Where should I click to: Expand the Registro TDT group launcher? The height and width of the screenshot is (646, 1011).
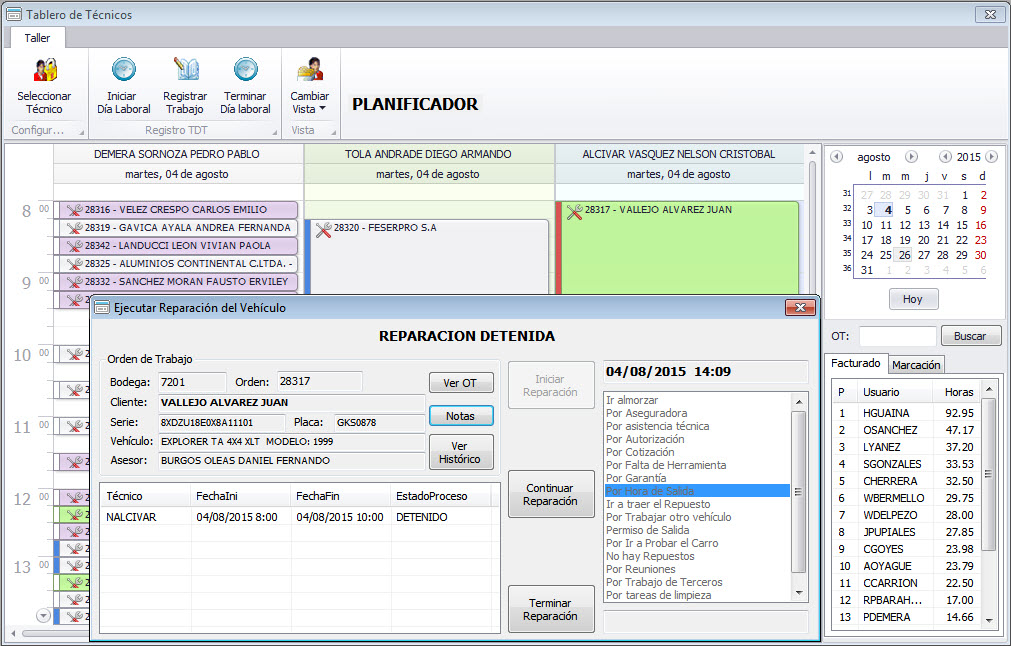275,132
